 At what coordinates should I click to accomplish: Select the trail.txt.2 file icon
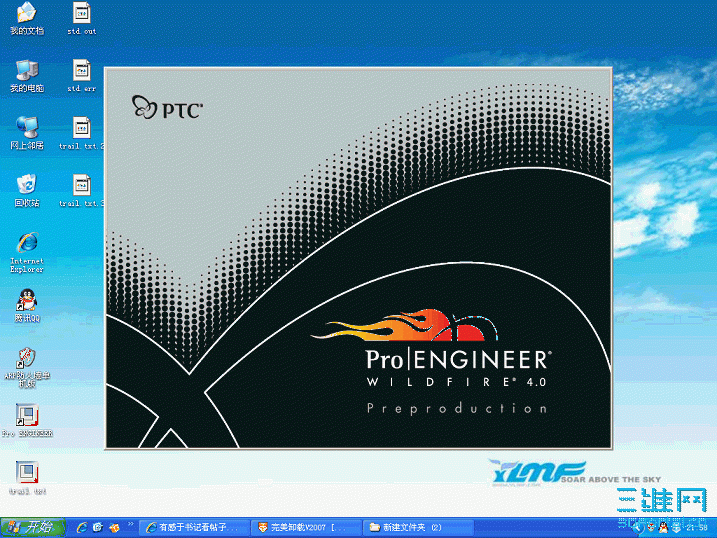81,133
